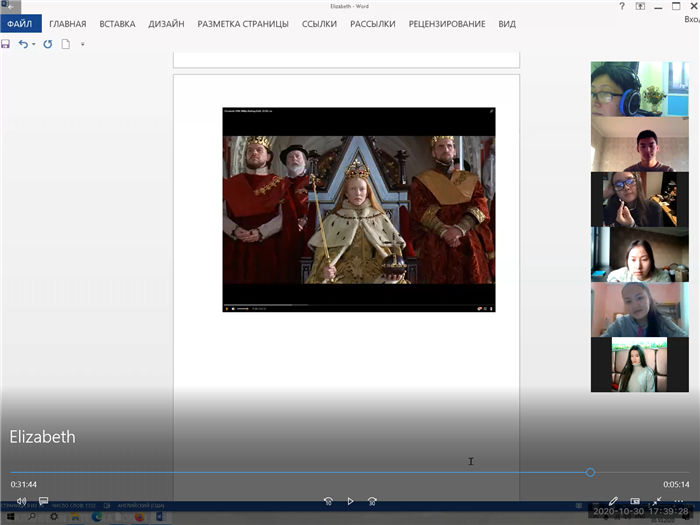
Task: Click the pencil edit icon in player
Action: [x=613, y=501]
